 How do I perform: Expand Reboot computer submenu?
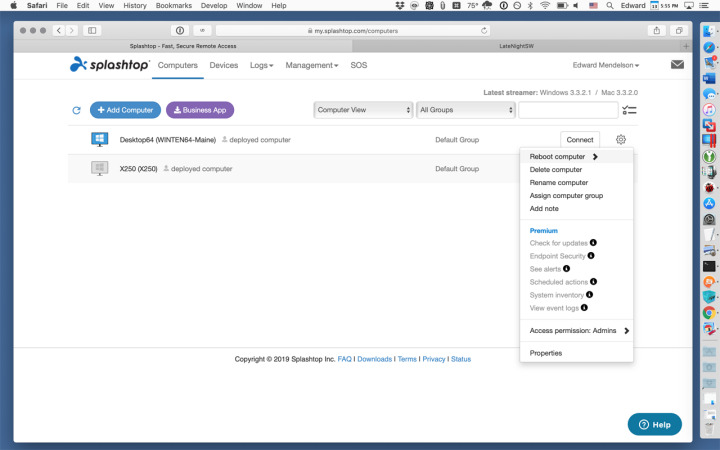point(576,157)
